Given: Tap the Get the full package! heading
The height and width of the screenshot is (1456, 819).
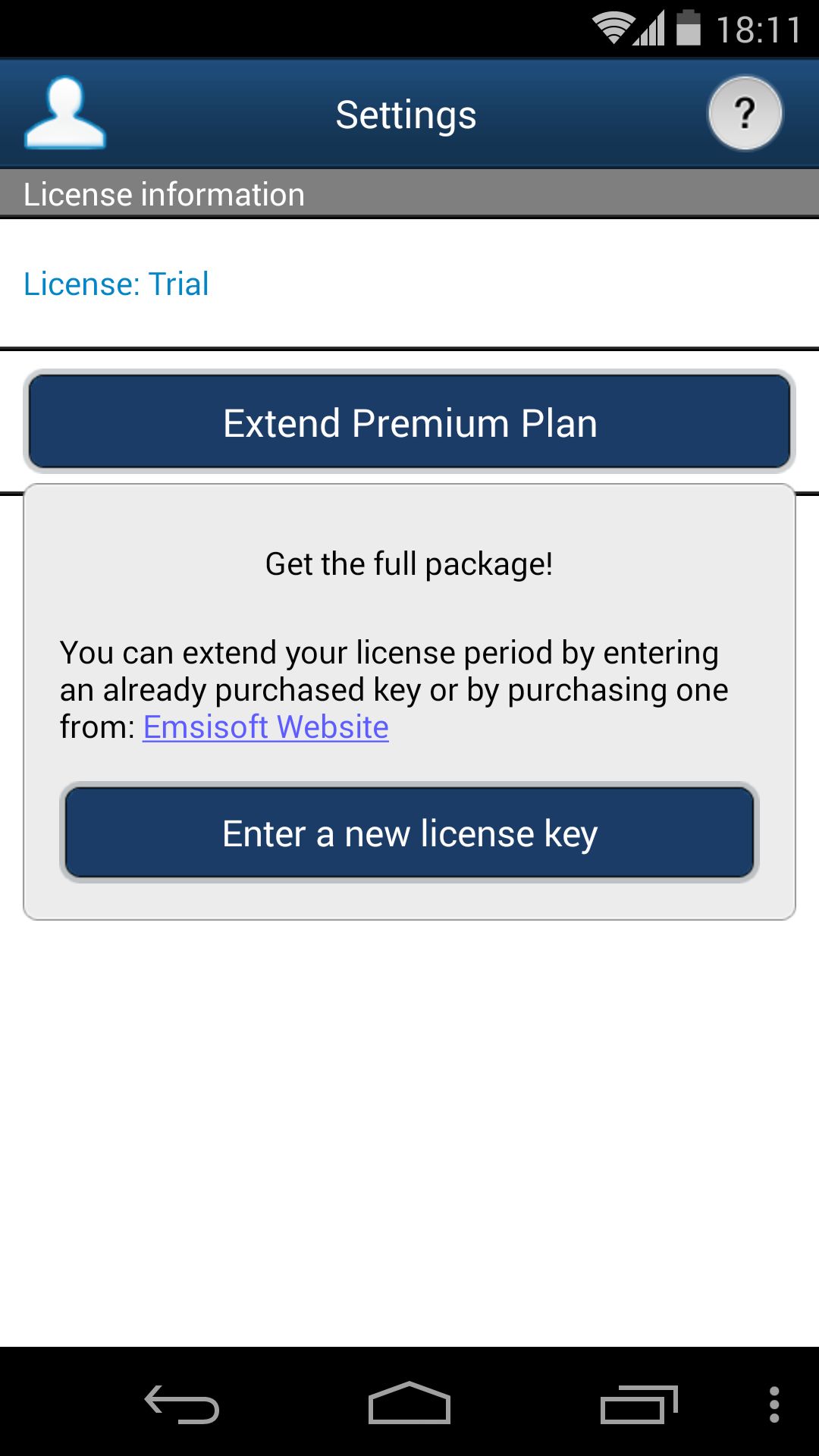Looking at the screenshot, I should pyautogui.click(x=409, y=564).
